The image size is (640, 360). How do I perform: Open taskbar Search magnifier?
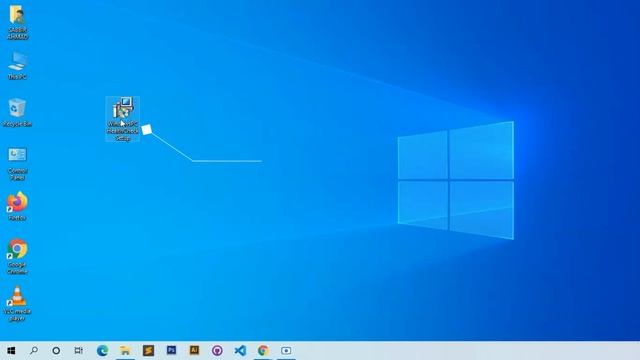pyautogui.click(x=34, y=351)
